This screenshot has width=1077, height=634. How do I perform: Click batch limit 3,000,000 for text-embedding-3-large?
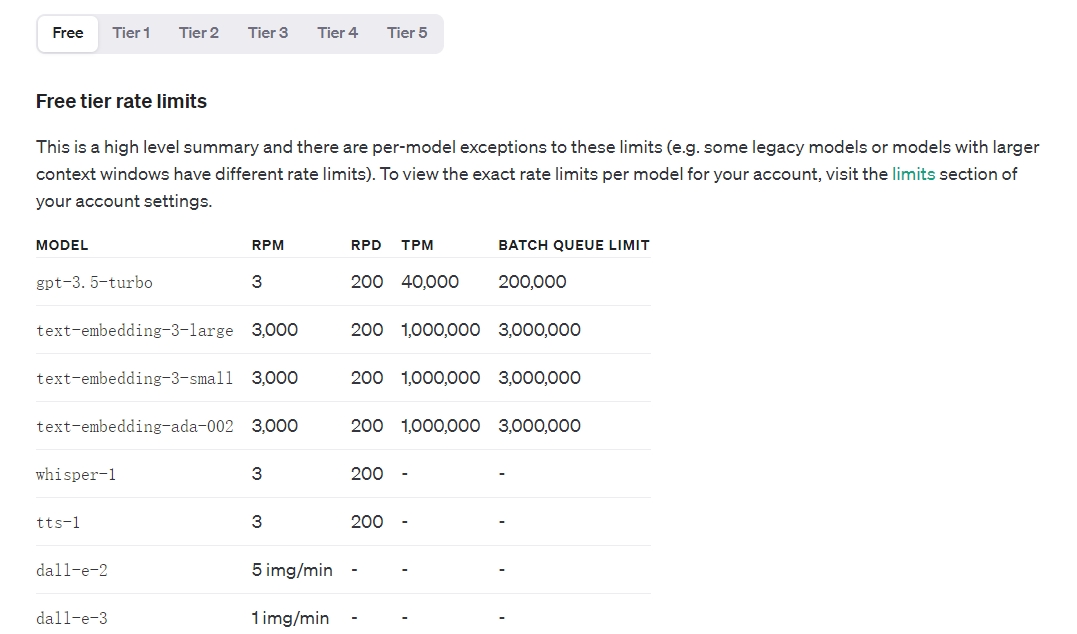(540, 330)
